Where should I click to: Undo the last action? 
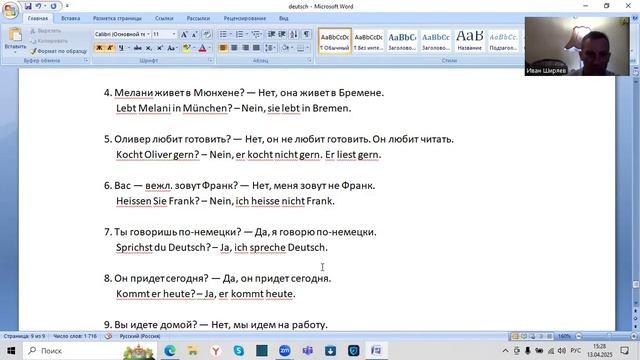coord(38,6)
